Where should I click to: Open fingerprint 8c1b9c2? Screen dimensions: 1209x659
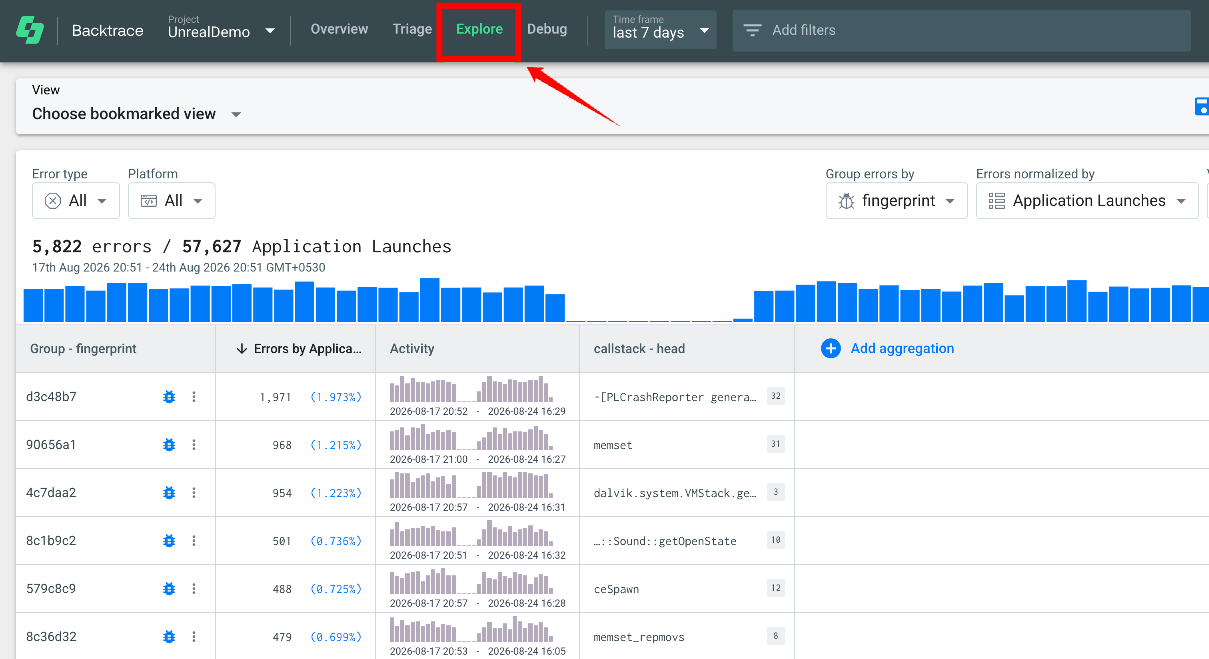click(x=51, y=541)
